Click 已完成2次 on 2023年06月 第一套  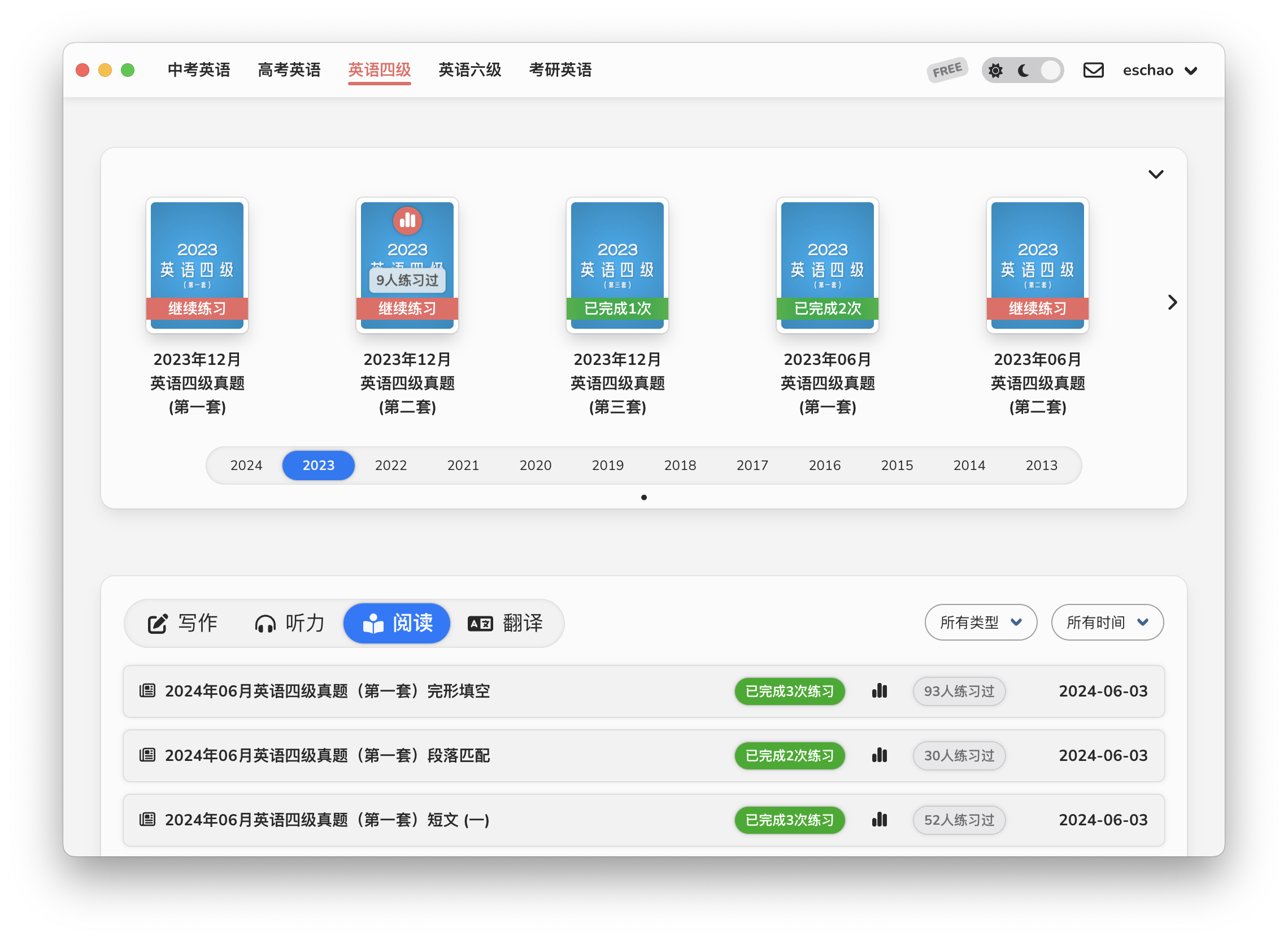pyautogui.click(x=827, y=308)
